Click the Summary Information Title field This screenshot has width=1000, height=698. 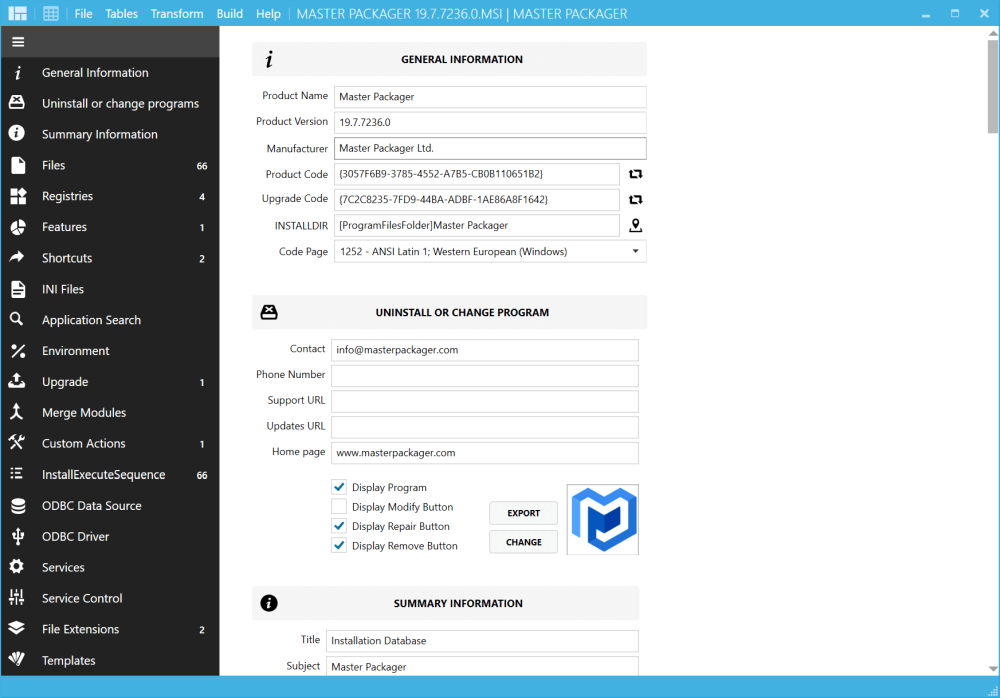pos(482,641)
